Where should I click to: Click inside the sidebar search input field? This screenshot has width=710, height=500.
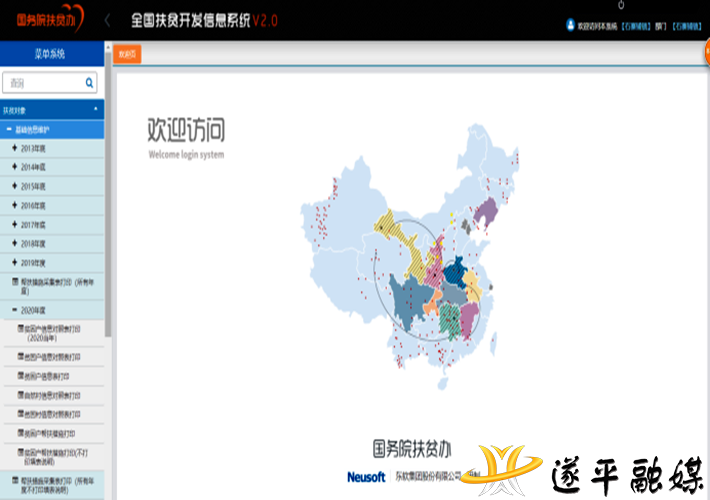(45, 83)
